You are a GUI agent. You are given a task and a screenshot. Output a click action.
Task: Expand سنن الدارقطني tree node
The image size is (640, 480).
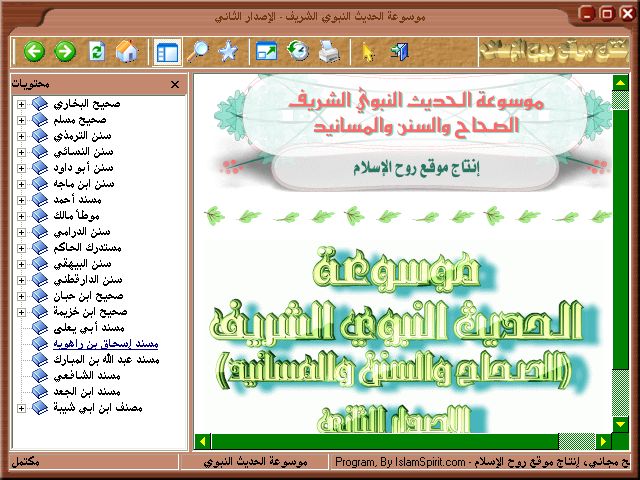click(x=21, y=280)
